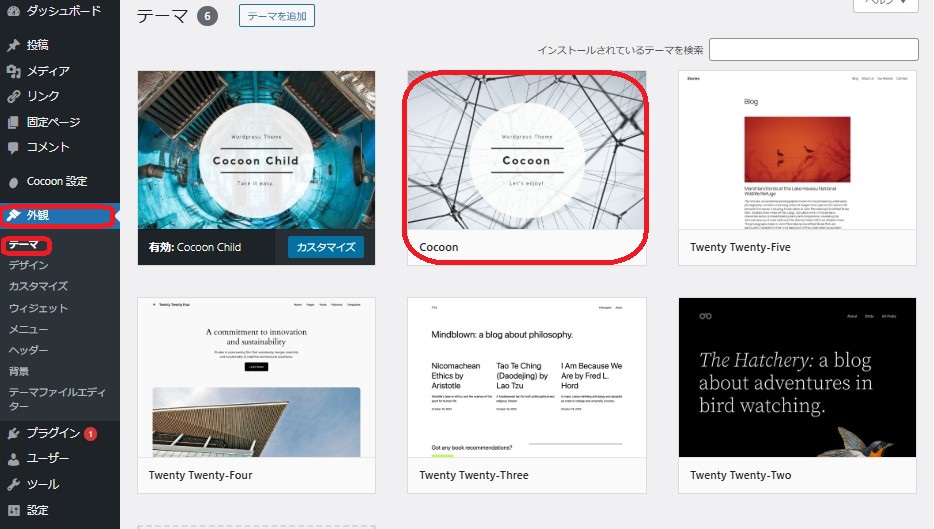Open テーマファイルエディター submenu item
This screenshot has width=934, height=529.
58,399
